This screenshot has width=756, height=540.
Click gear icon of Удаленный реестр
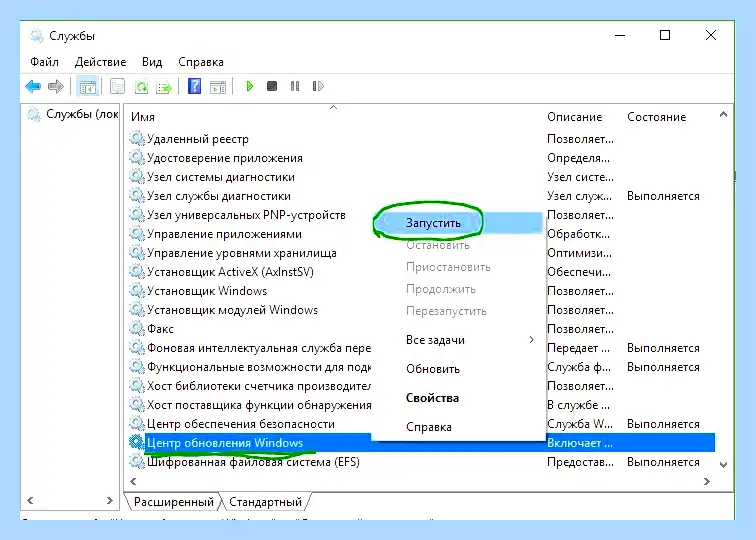click(x=137, y=139)
